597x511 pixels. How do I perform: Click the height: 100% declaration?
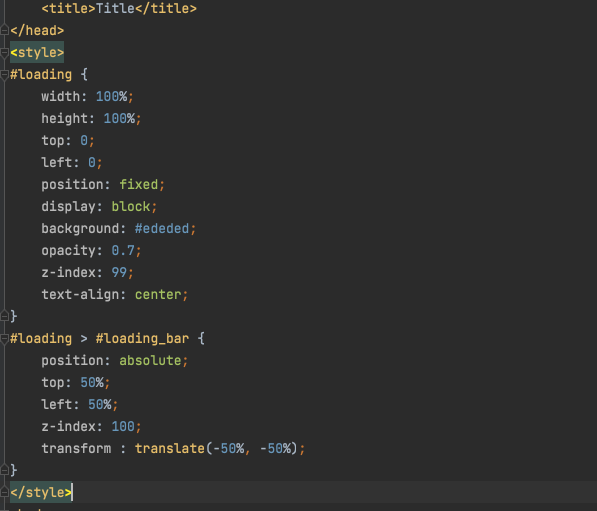point(91,118)
